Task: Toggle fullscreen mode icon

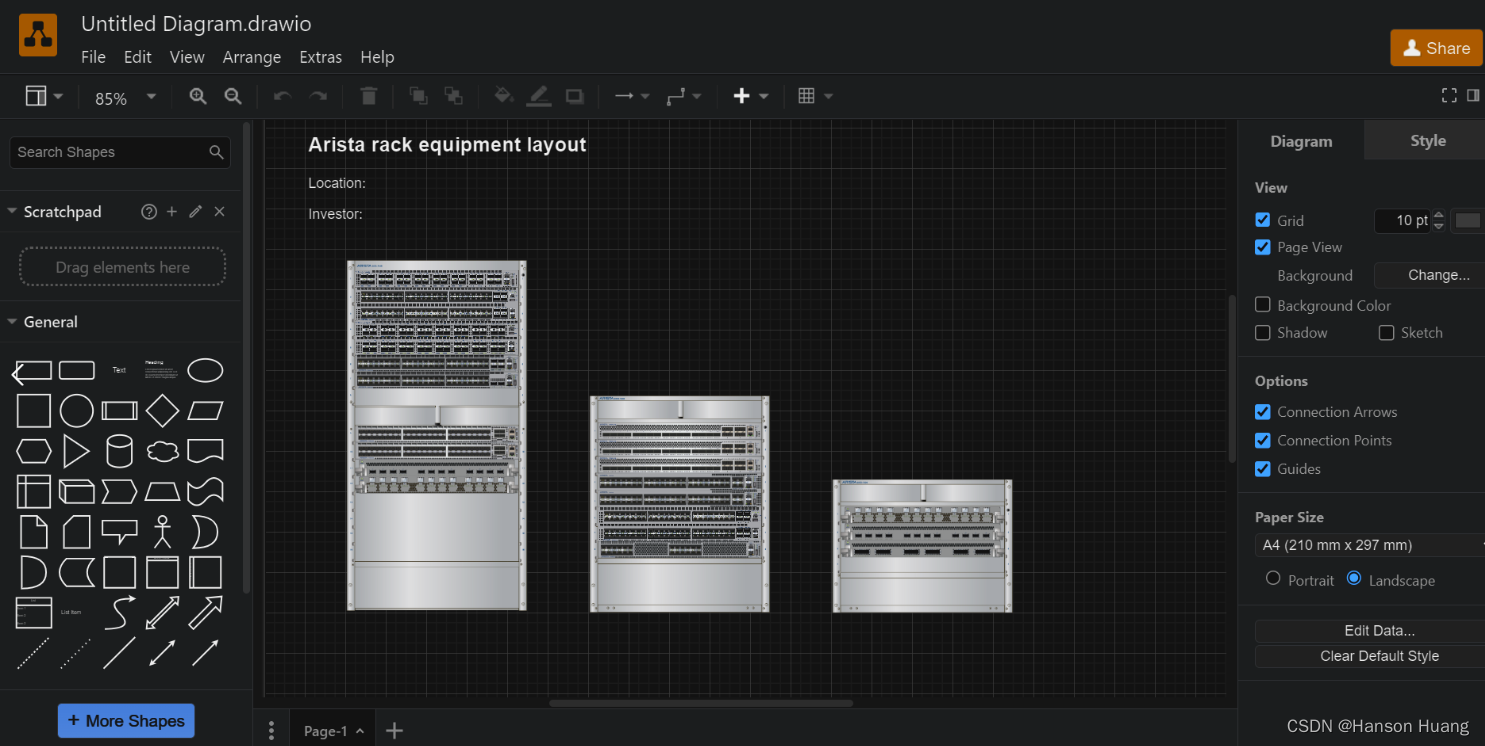Action: [x=1449, y=95]
